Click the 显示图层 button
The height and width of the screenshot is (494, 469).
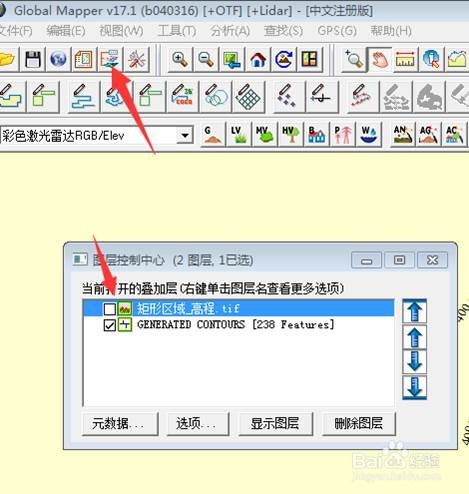[276, 424]
